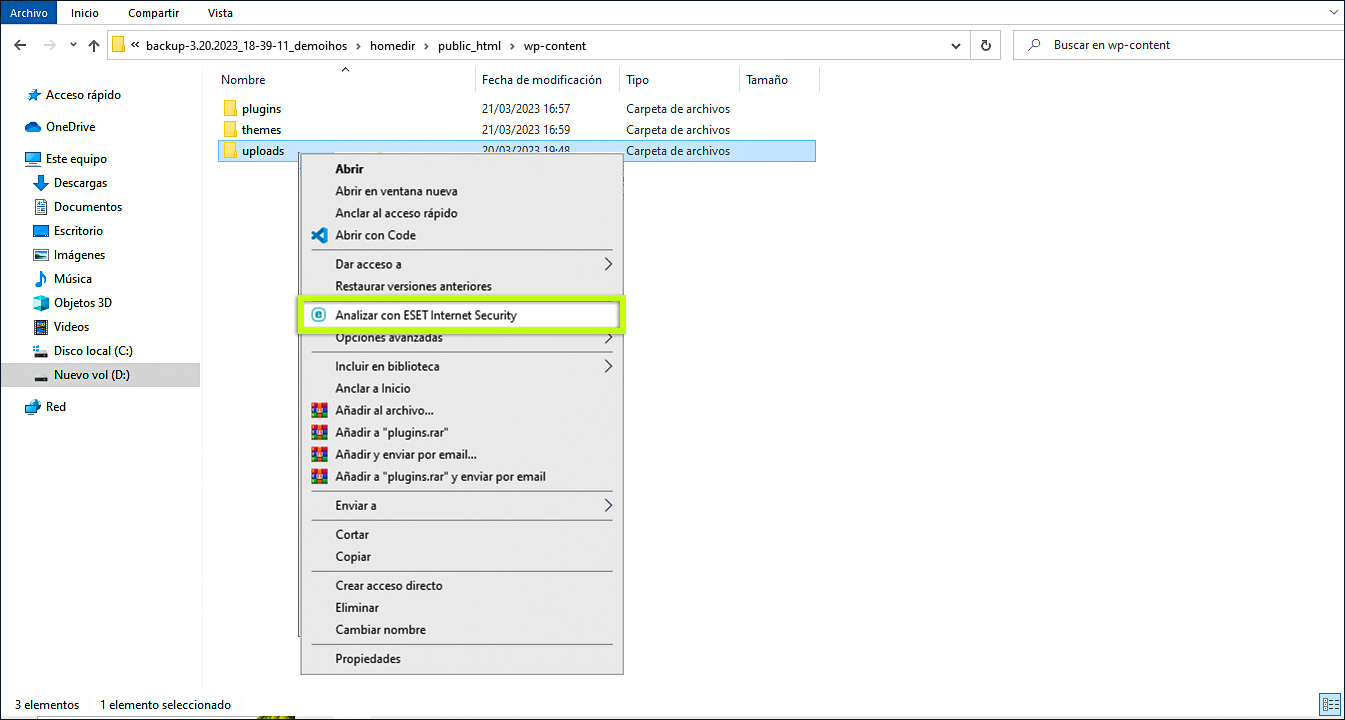
Task: Click the VS Code icon in context menu
Action: [319, 235]
